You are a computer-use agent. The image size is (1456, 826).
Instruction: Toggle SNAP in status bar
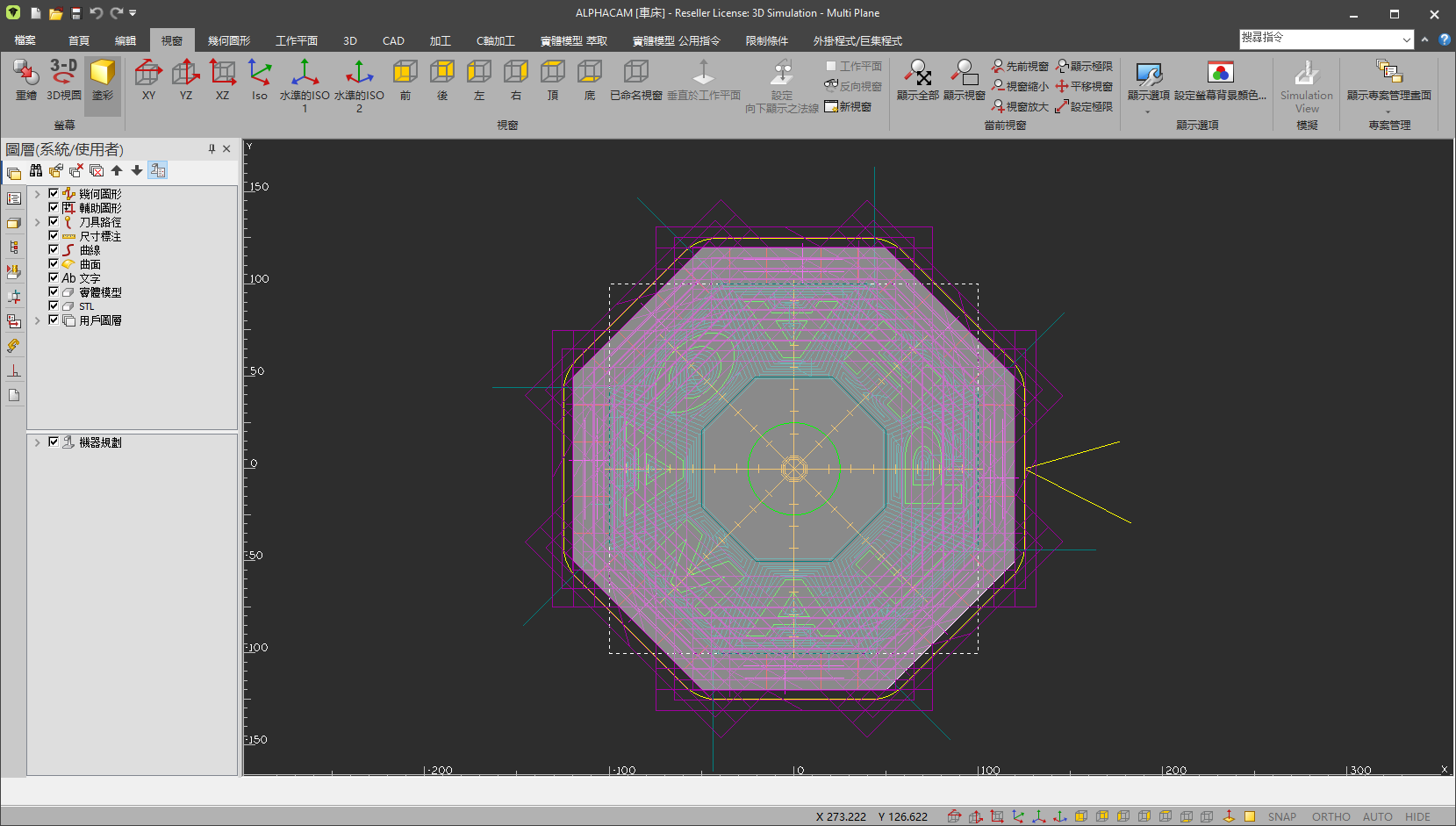1282,816
